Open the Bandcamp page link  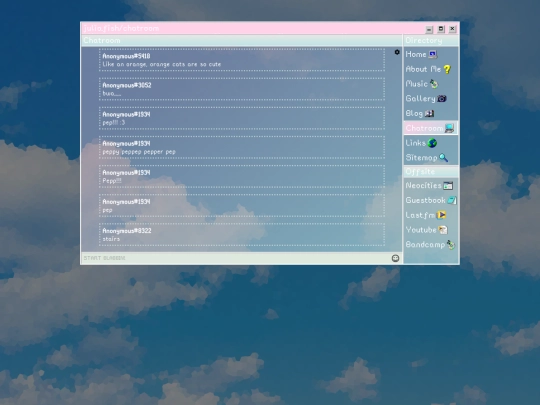(x=425, y=245)
